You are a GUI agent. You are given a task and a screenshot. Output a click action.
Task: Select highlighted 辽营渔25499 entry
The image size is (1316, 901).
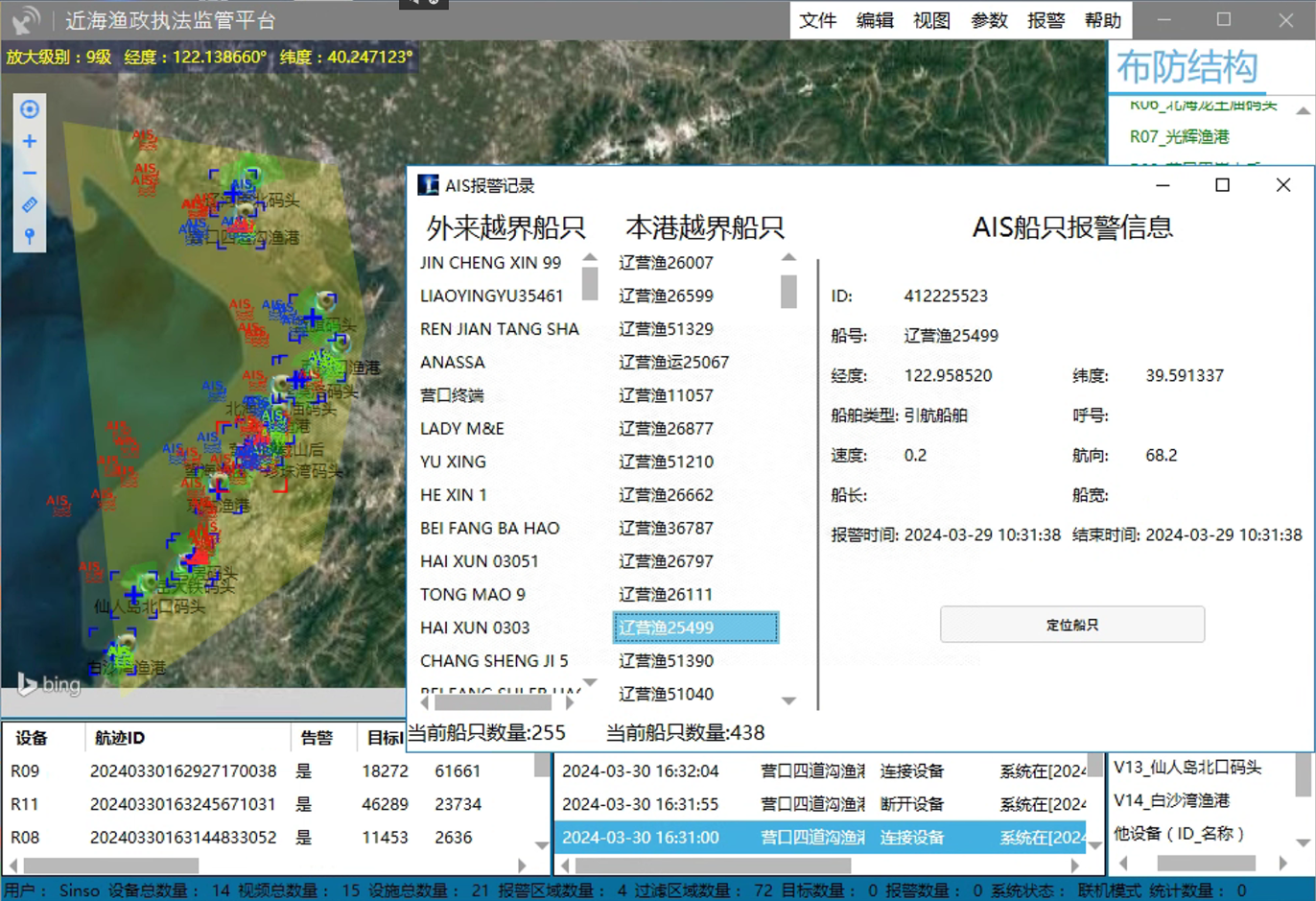[695, 628]
